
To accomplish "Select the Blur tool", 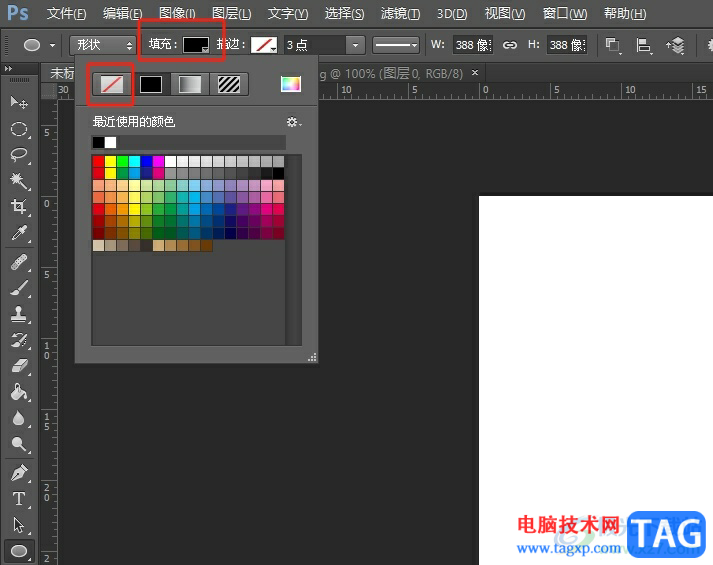I will coord(19,418).
